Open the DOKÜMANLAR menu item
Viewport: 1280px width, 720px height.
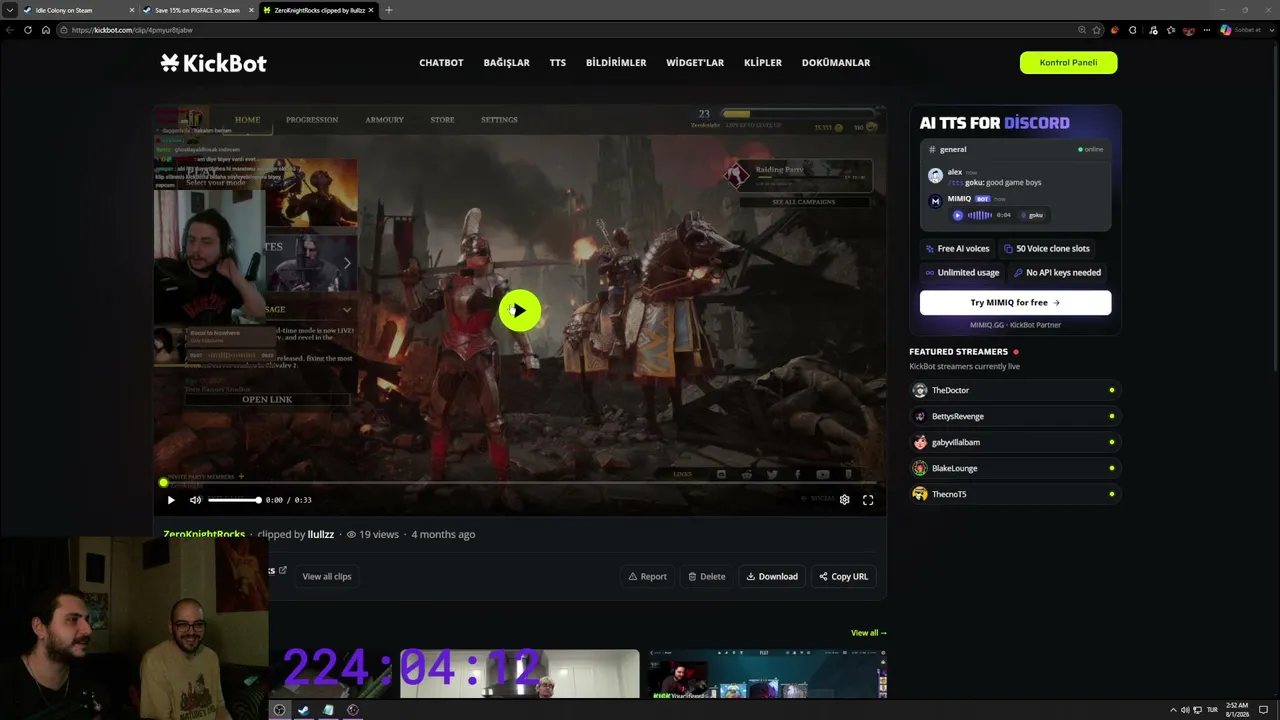coord(836,62)
